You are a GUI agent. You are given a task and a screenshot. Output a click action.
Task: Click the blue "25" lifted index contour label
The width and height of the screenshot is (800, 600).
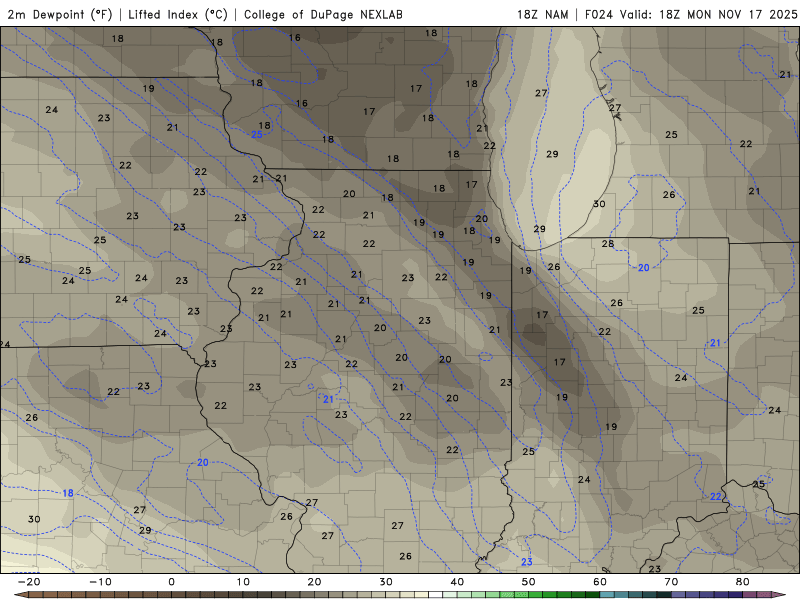click(257, 134)
